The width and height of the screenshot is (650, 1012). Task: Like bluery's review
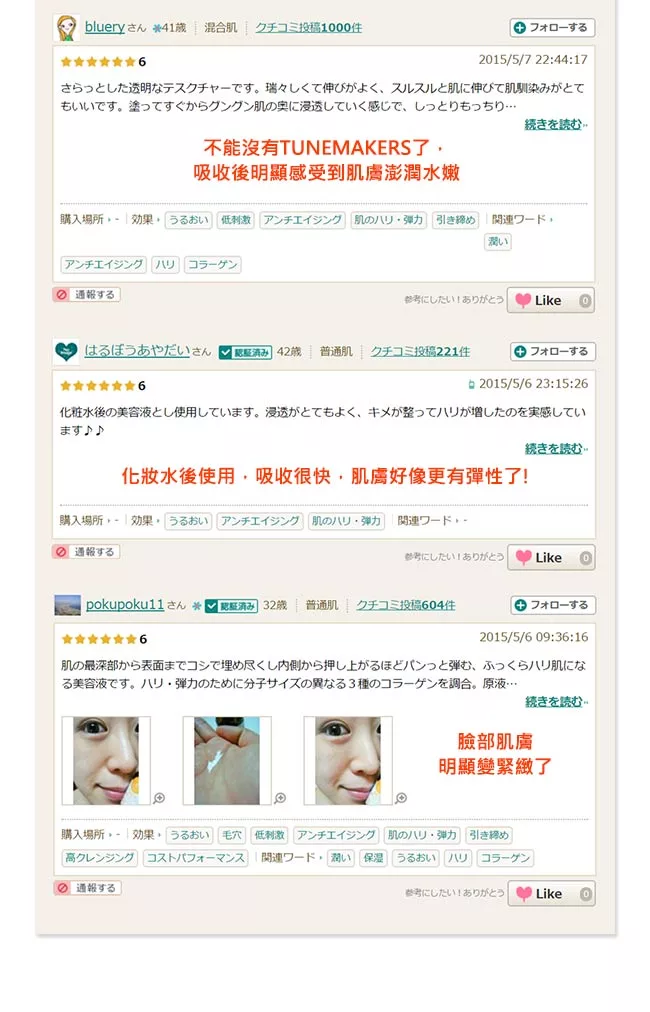551,300
